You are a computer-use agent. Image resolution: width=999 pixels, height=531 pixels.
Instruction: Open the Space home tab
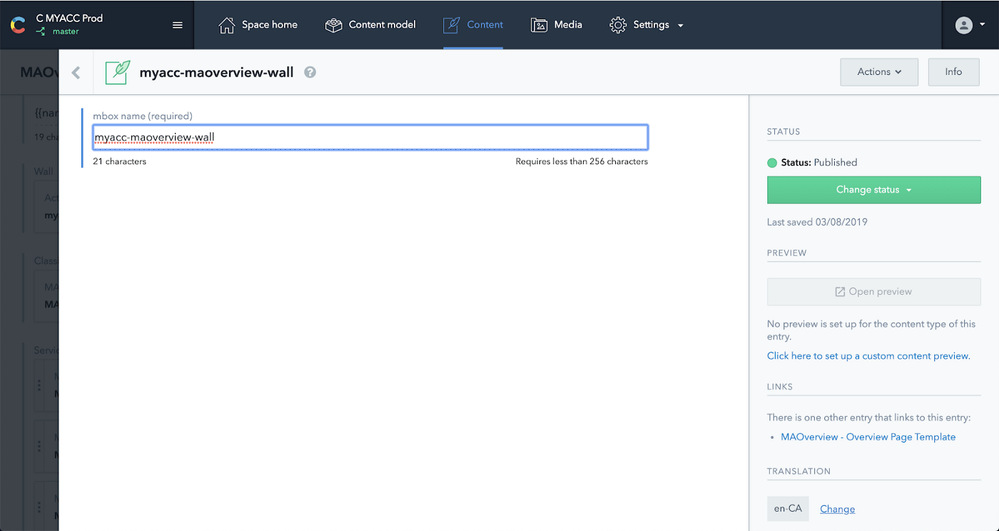258,25
